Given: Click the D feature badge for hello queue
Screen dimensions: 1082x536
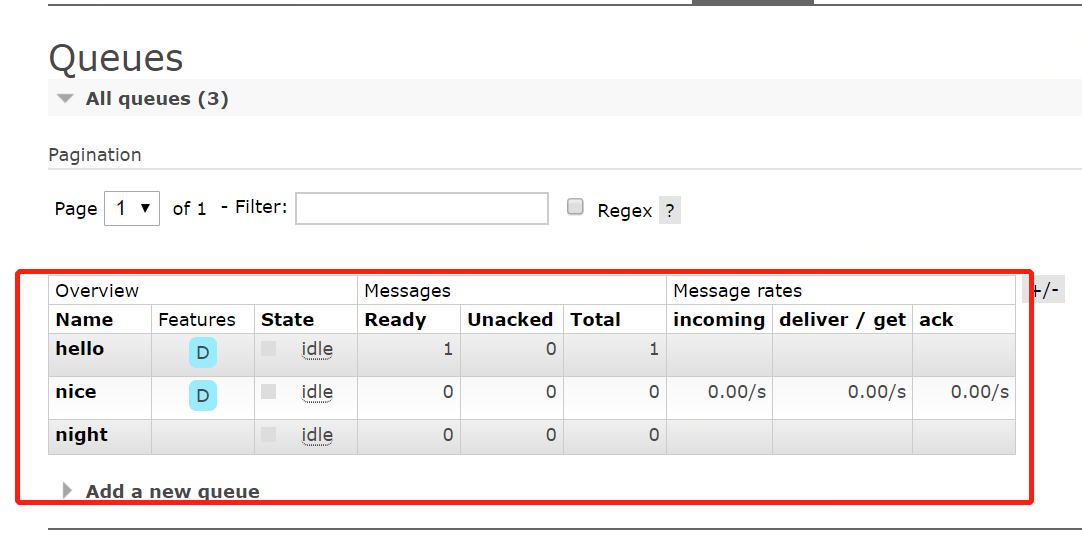Looking at the screenshot, I should click(x=203, y=353).
